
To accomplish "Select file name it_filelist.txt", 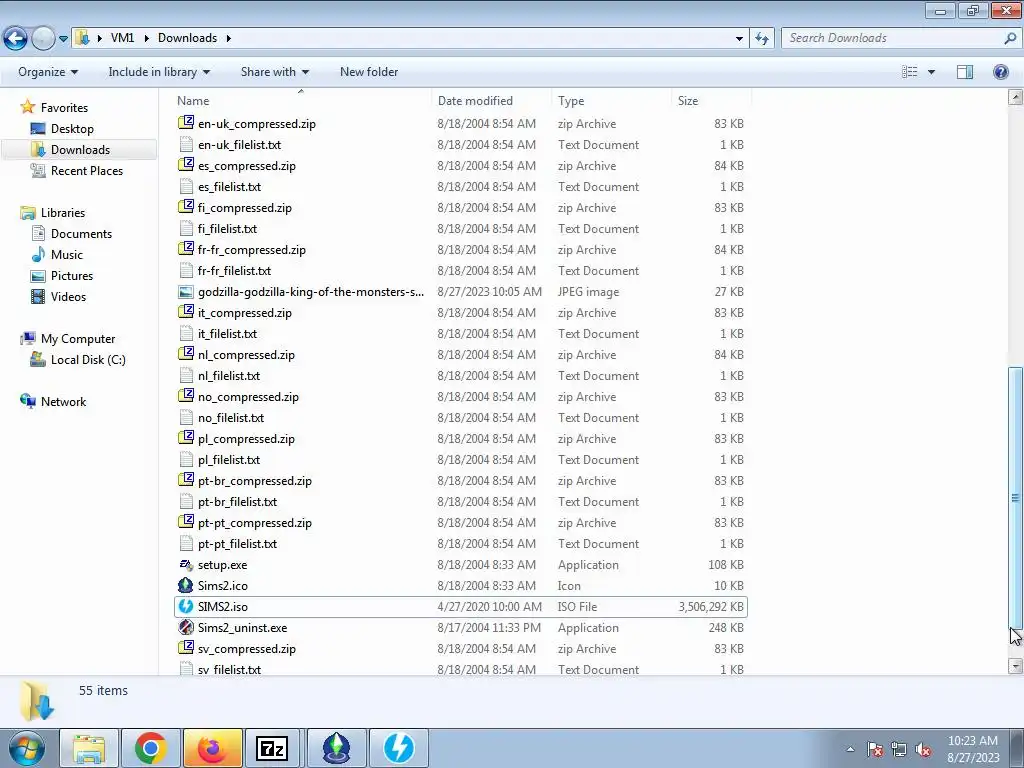I will 227,334.
